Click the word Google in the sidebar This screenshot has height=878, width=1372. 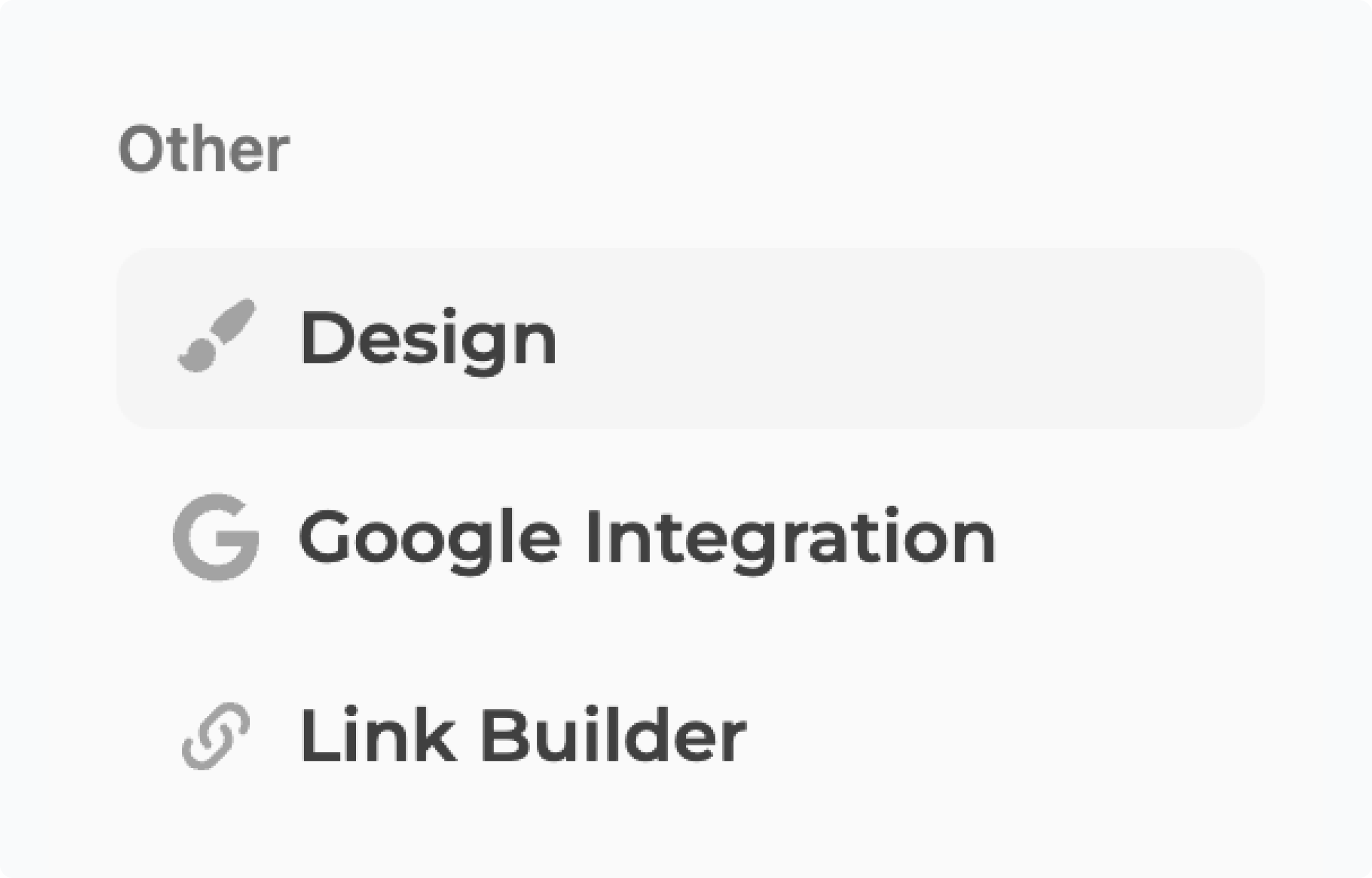pos(430,537)
